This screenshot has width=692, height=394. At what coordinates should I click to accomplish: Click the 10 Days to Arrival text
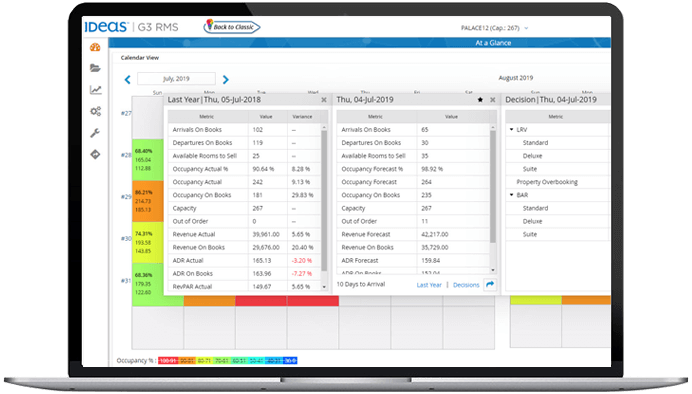click(x=361, y=284)
